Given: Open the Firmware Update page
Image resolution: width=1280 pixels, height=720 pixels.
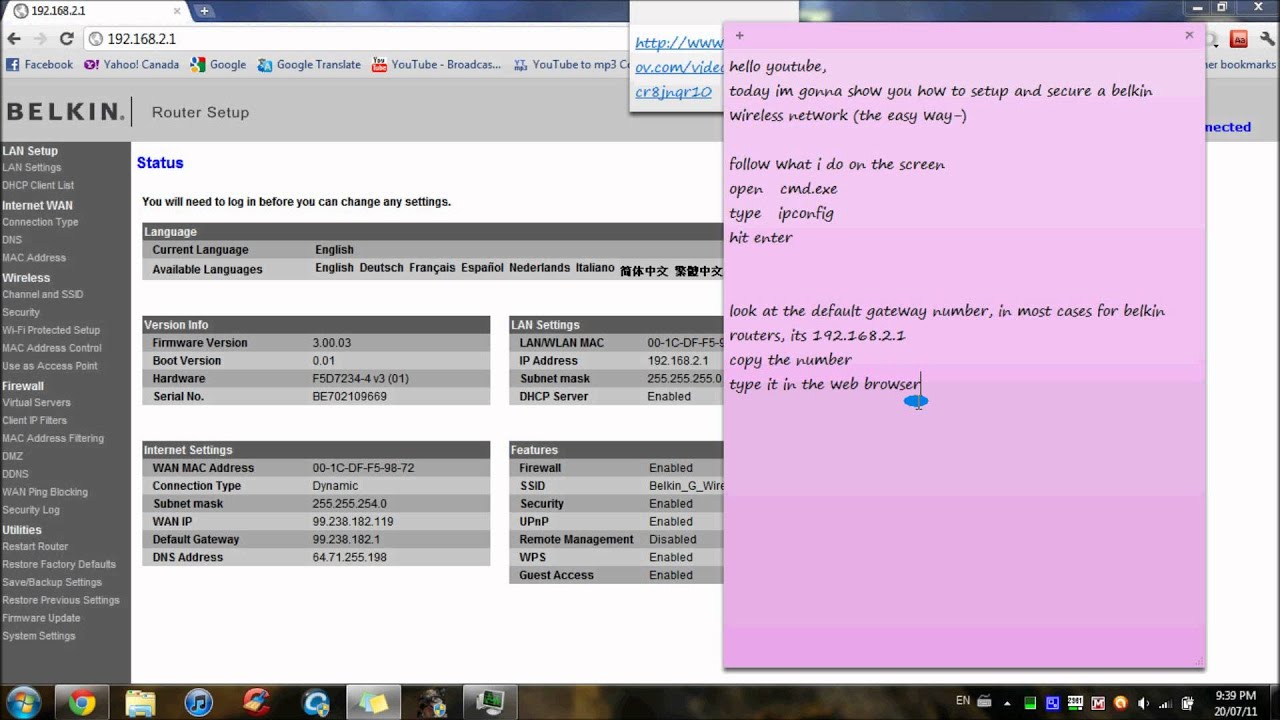Looking at the screenshot, I should click(41, 619).
